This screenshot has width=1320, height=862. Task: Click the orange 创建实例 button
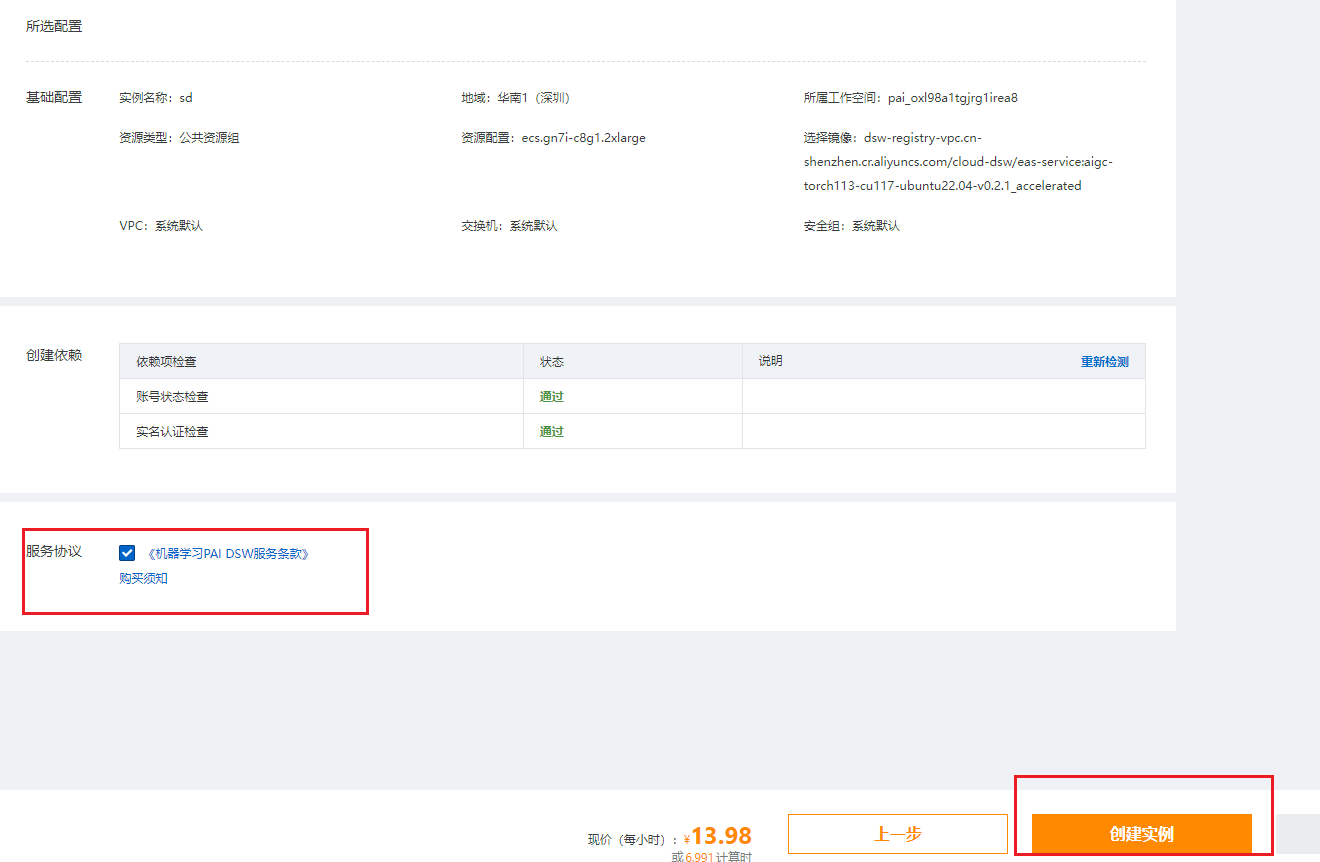click(x=1141, y=834)
